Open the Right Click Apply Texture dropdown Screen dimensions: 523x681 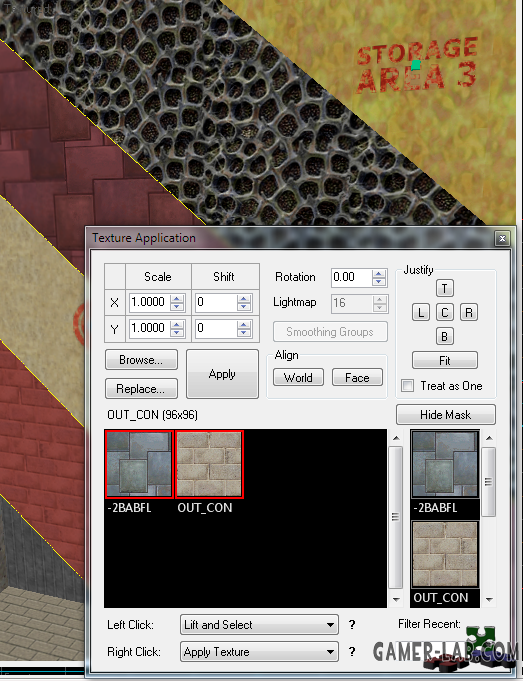[x=259, y=652]
